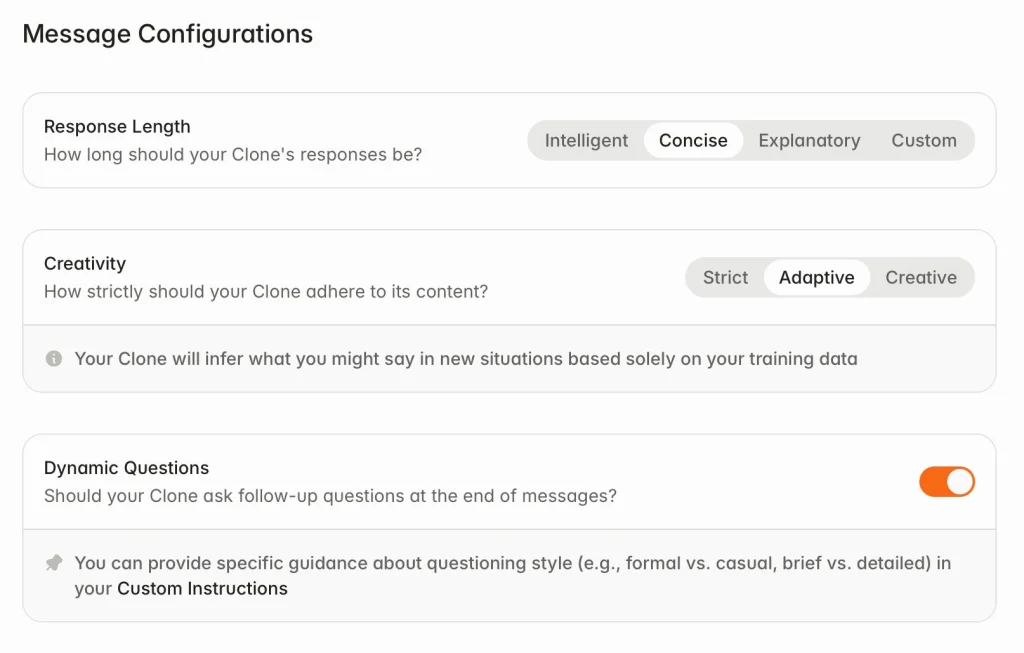Toggle off the Dynamic Questions switch
1024x653 pixels.
946,482
